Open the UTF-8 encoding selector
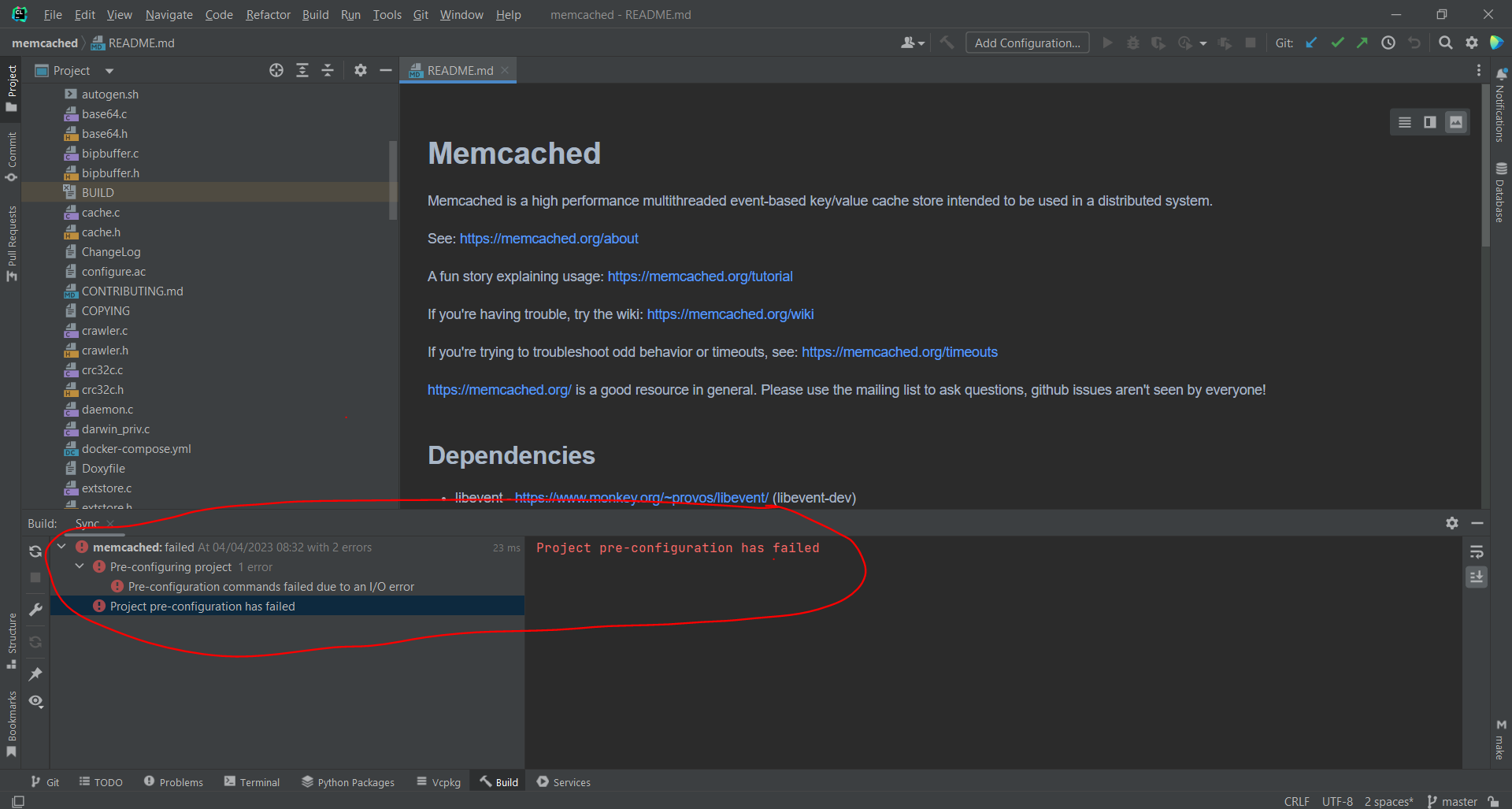The width and height of the screenshot is (1512, 809). point(1337,801)
